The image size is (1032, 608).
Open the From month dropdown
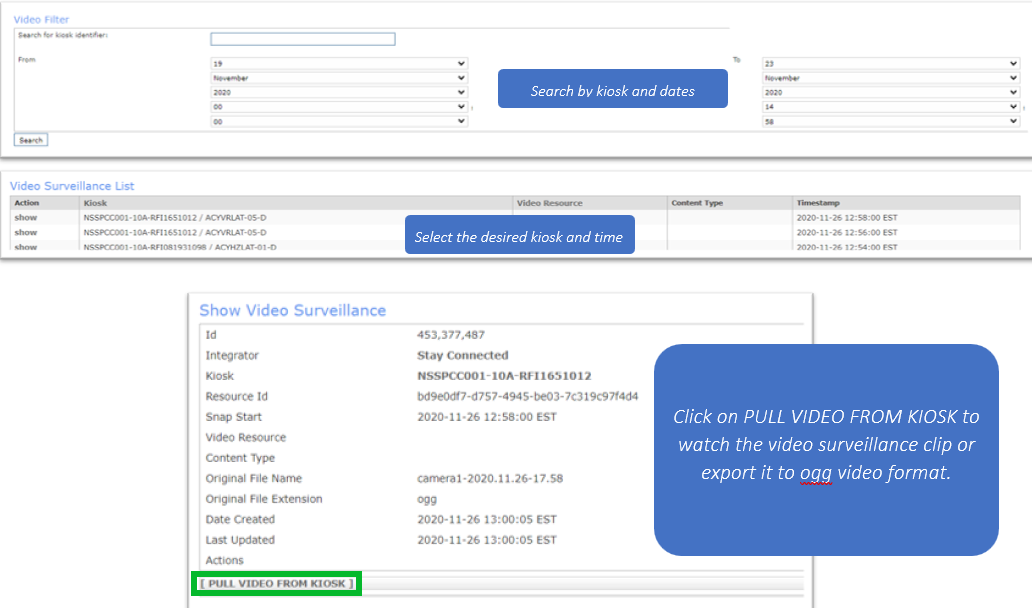click(x=338, y=78)
